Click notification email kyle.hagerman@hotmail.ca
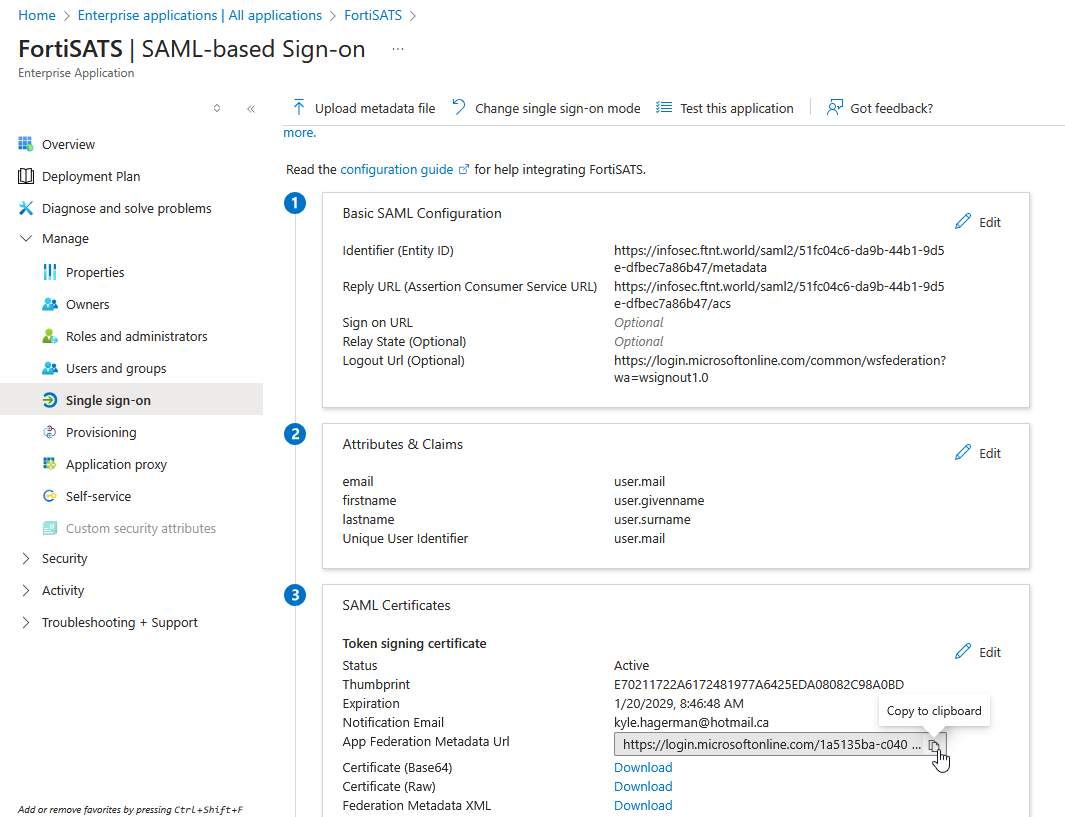 691,723
